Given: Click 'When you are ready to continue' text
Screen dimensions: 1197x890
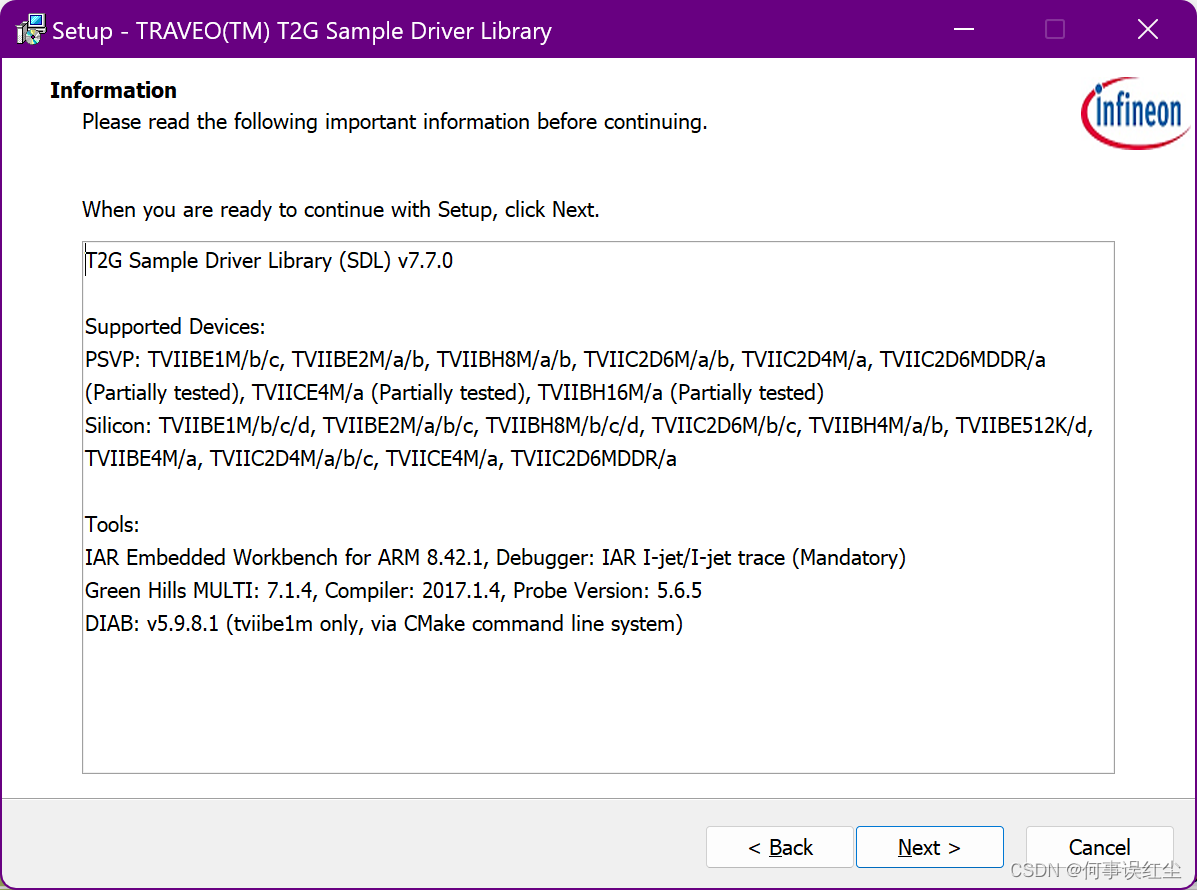Looking at the screenshot, I should tap(340, 209).
